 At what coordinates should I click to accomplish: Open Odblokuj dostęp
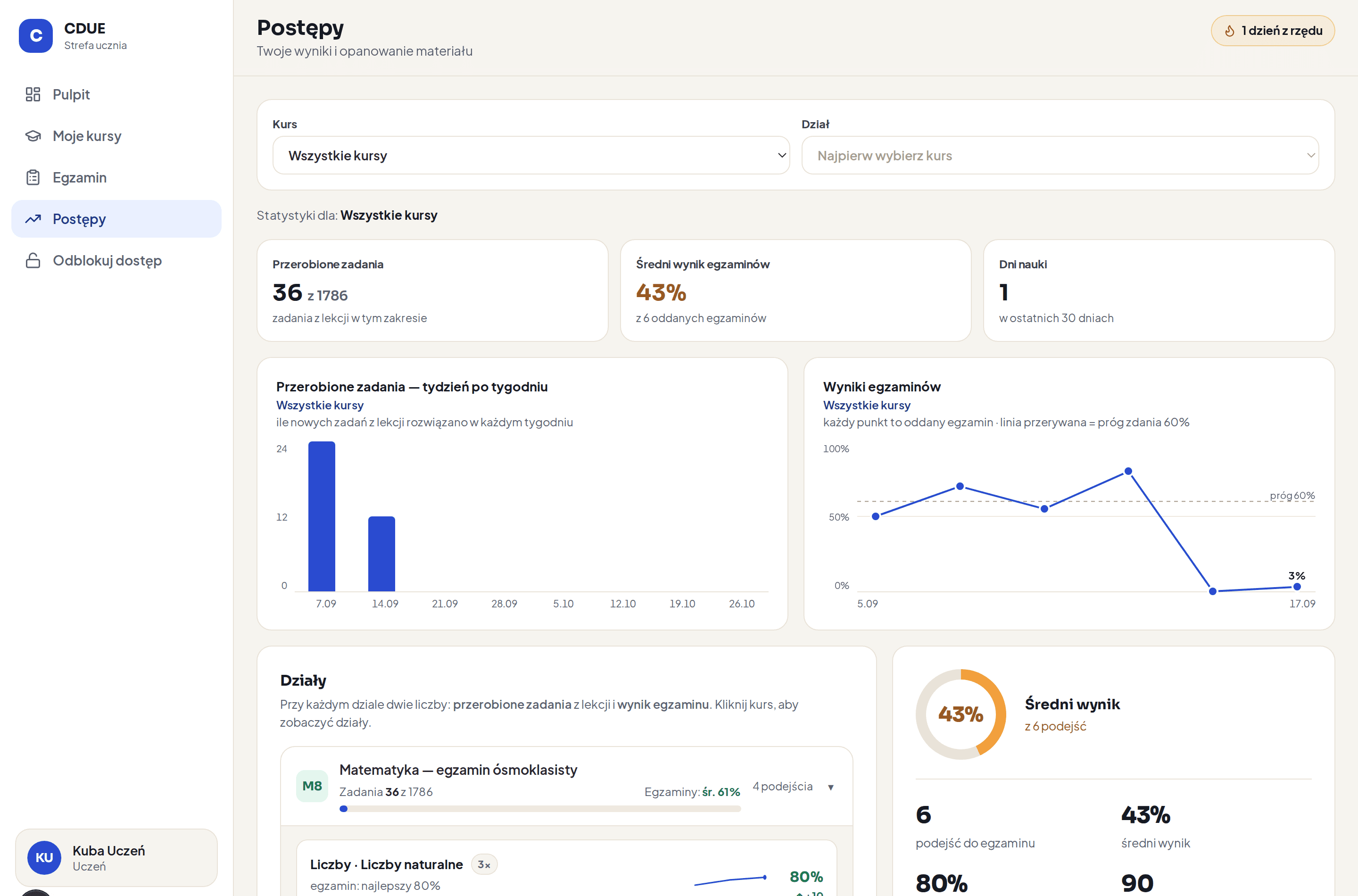point(116,261)
